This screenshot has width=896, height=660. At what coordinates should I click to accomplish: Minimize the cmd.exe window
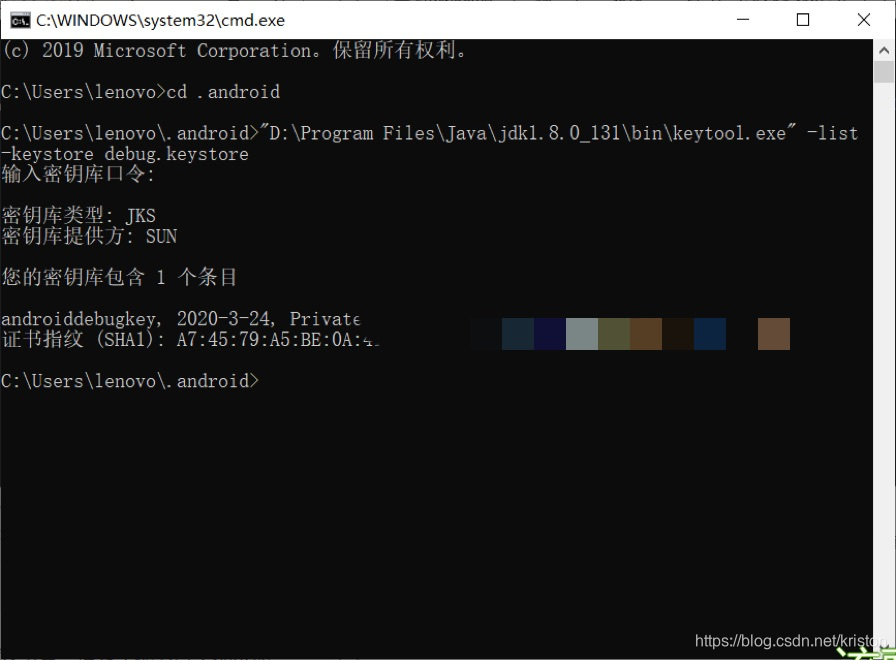[x=743, y=20]
